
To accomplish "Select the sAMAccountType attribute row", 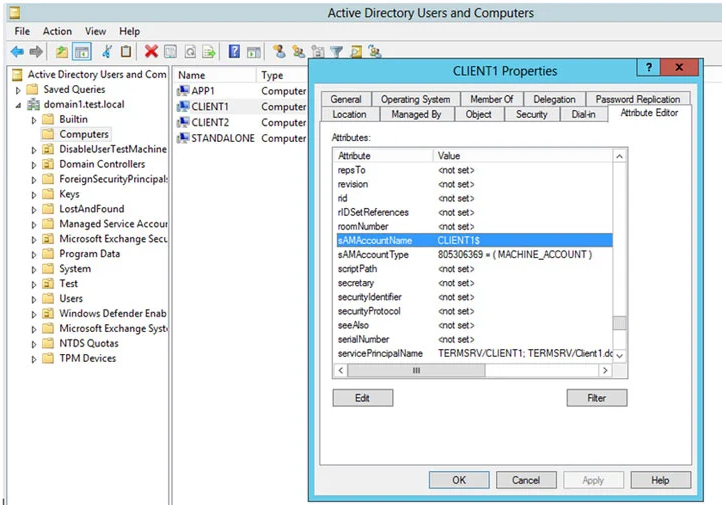I will click(474, 254).
